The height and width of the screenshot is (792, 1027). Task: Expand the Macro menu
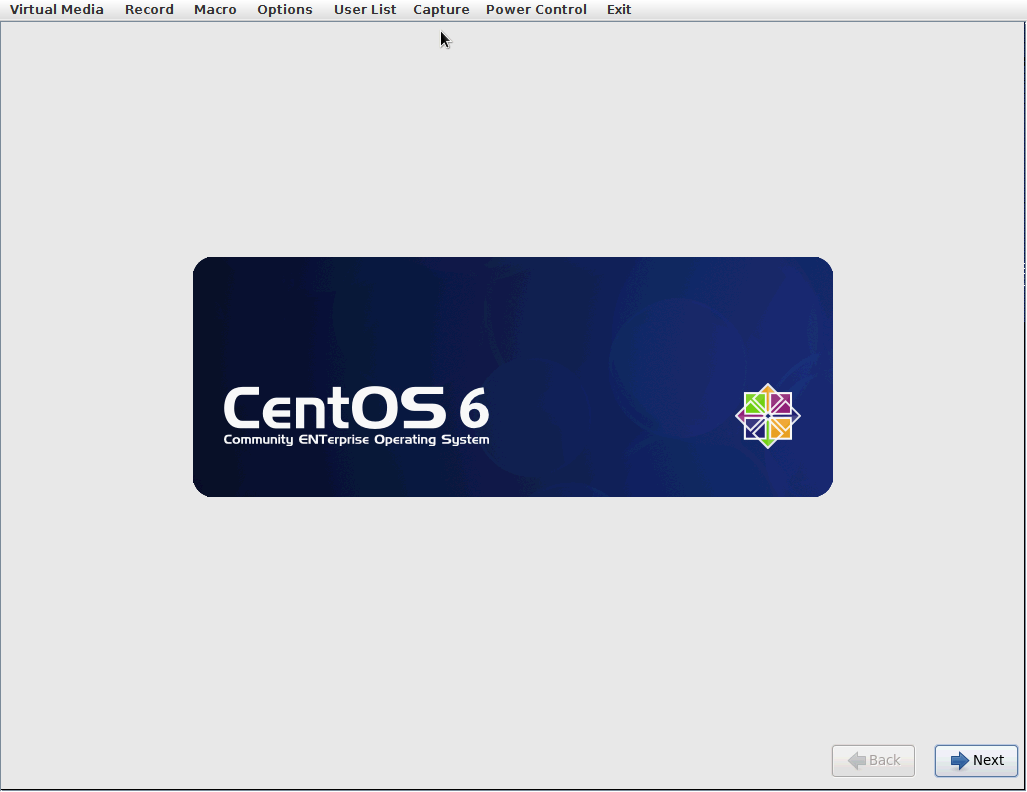[215, 10]
